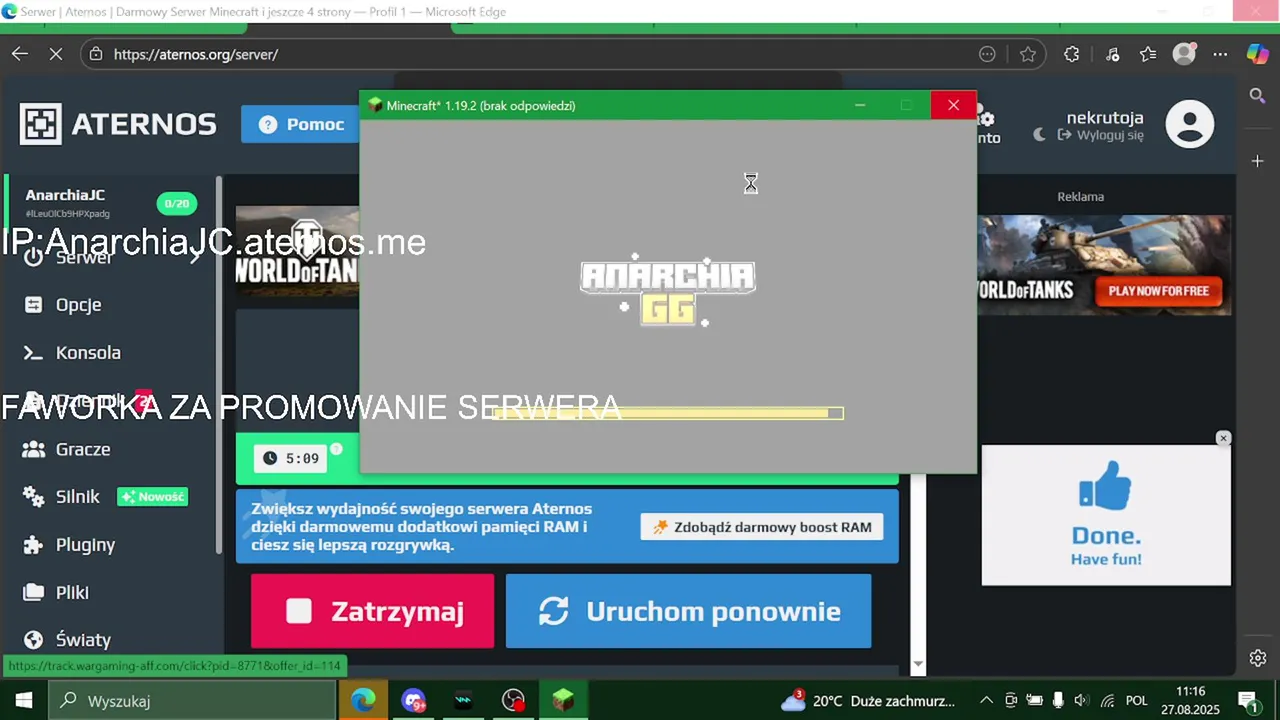Open the Windows notification center icon
1280x720 pixels.
1248,701
